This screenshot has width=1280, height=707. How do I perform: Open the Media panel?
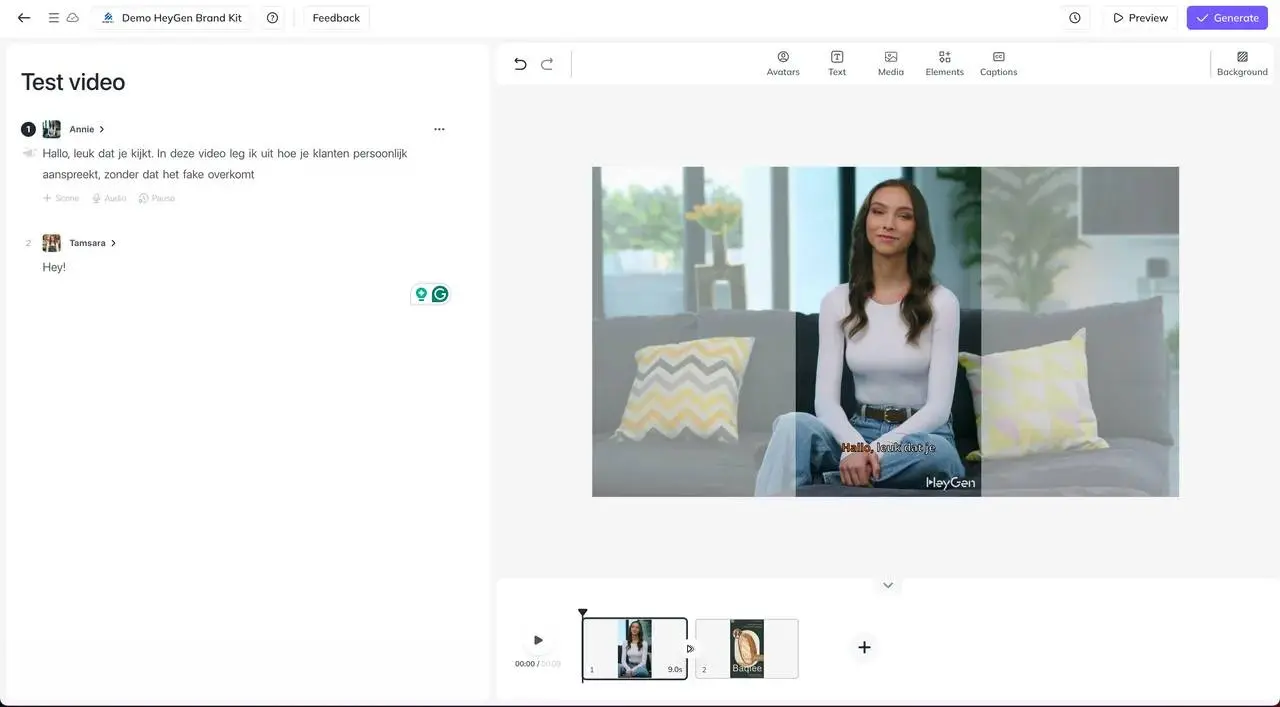(x=890, y=64)
